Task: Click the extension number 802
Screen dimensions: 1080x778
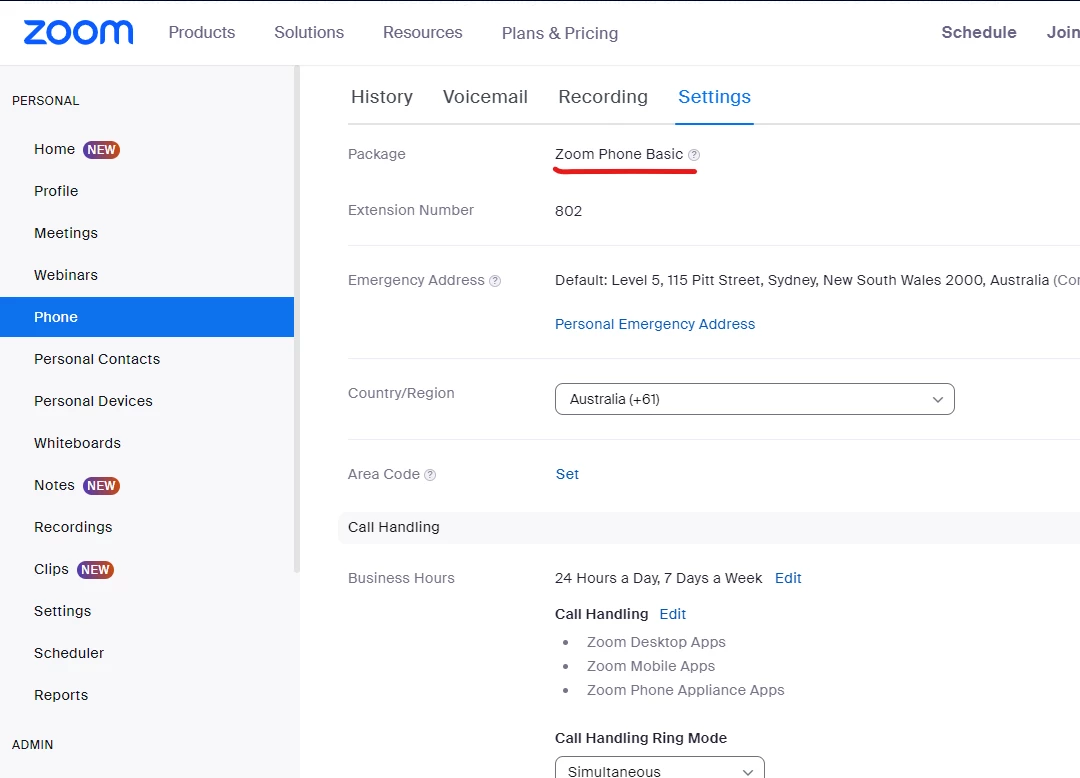Action: [x=568, y=211]
